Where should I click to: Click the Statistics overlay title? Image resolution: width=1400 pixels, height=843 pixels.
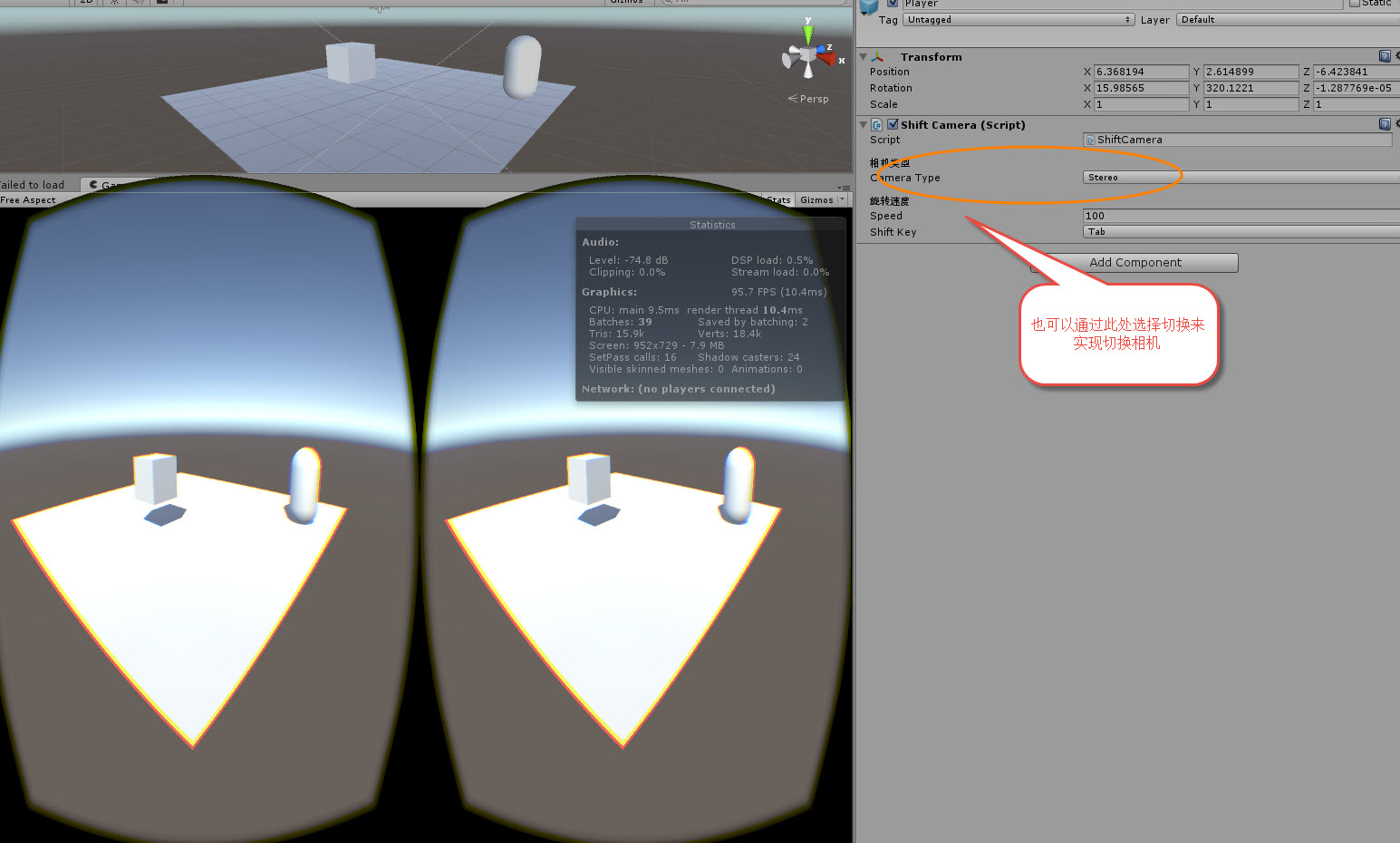(712, 225)
